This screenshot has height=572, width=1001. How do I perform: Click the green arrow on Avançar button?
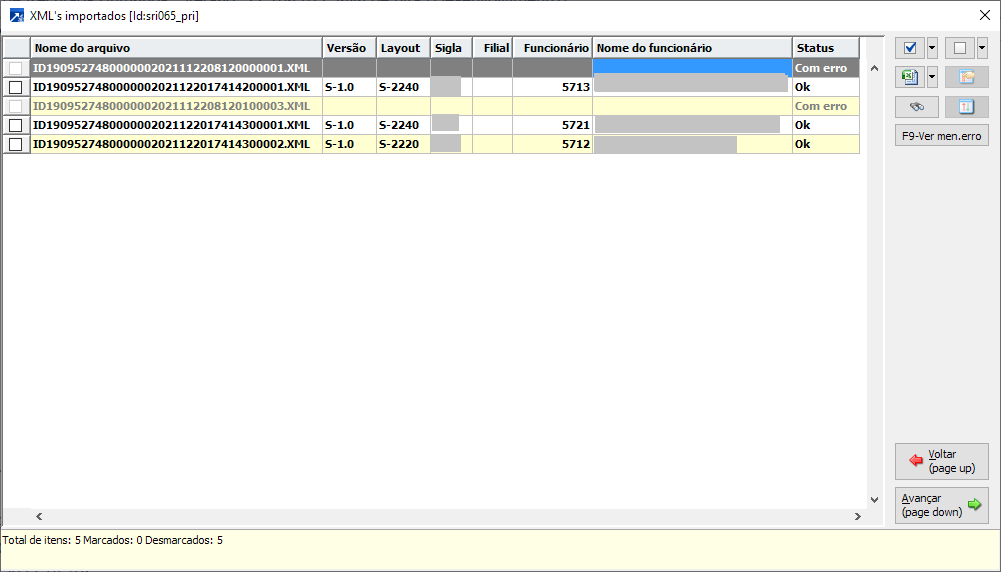pyautogui.click(x=974, y=505)
